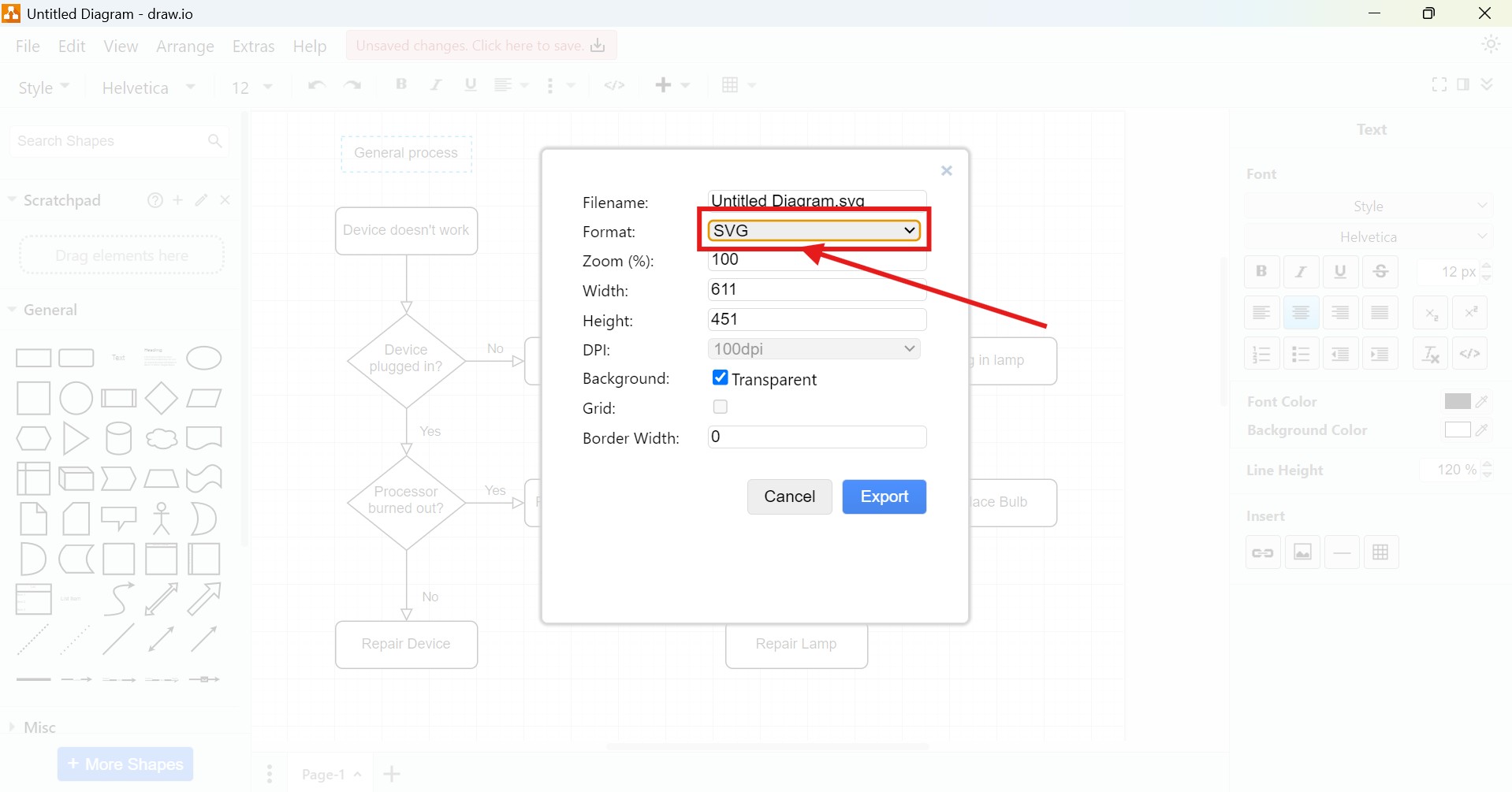Uncheck the Transparent background checkbox
The height and width of the screenshot is (792, 1512).
(x=720, y=377)
